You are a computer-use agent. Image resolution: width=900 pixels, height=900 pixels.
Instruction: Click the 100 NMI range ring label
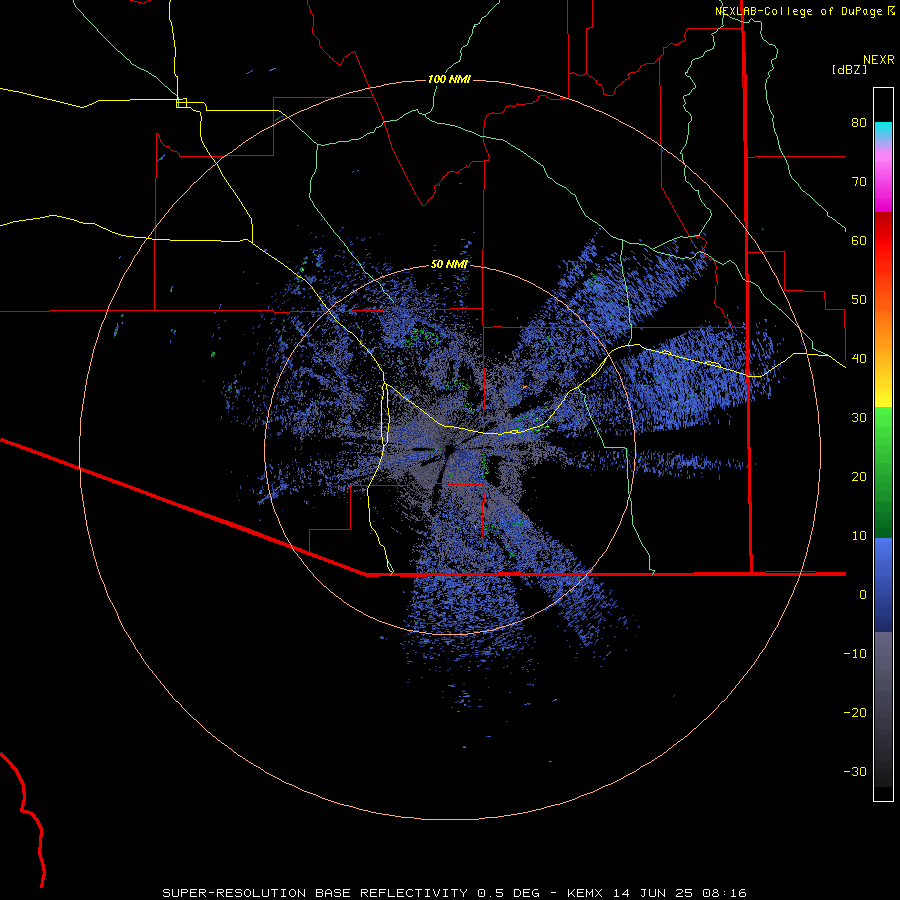449,79
